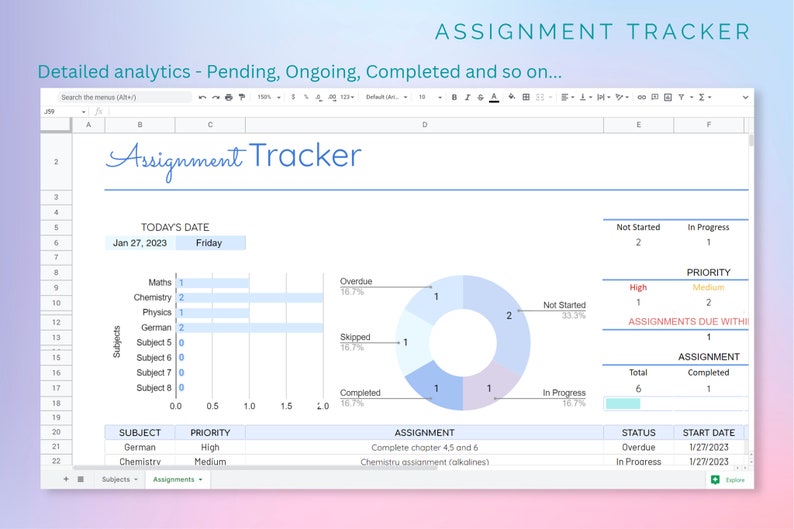Select the paint format tool
794x529 pixels.
[242, 97]
